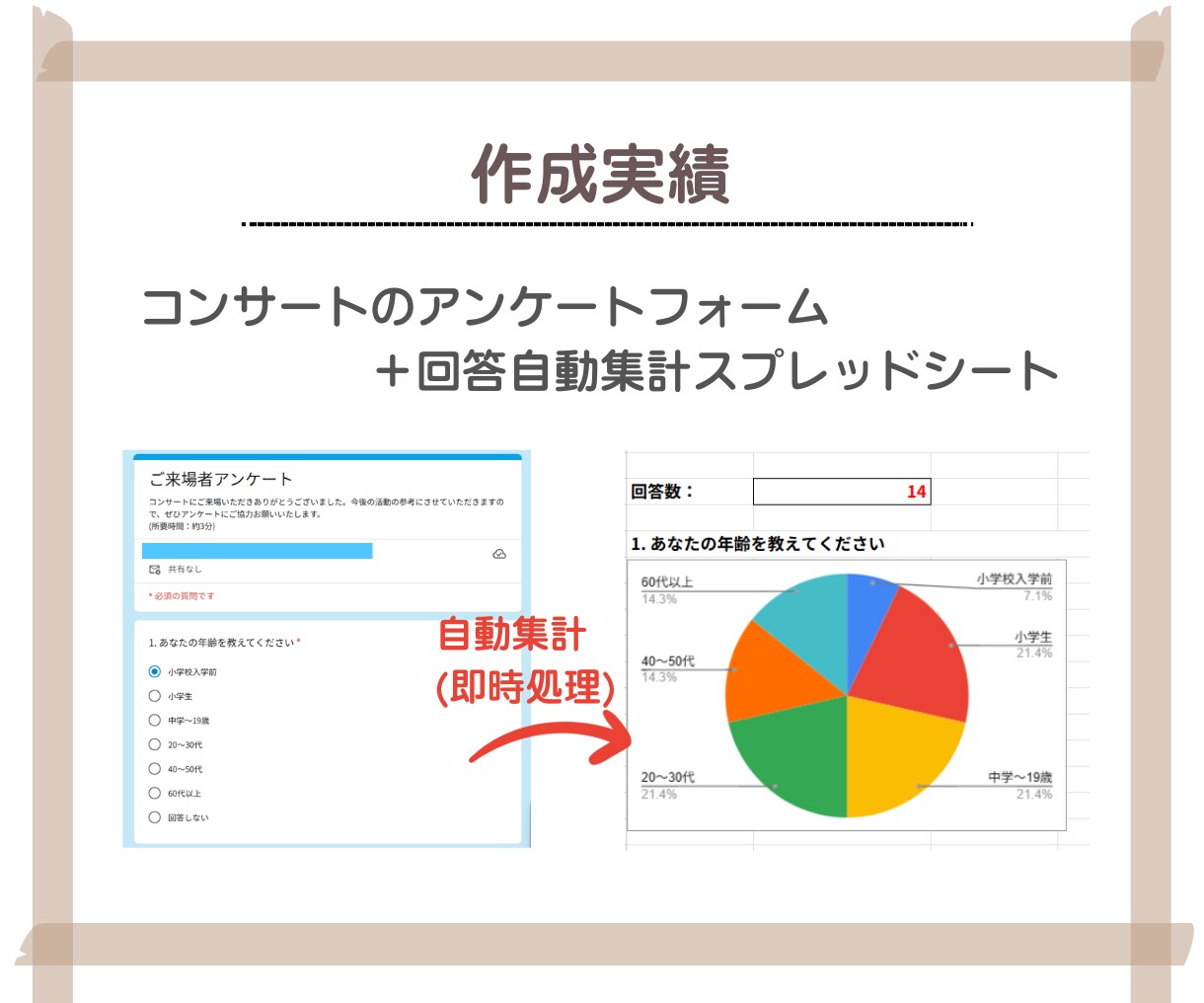Click the 作成実績 heading
Screen dimensions: 1204x1003
[x=601, y=176]
